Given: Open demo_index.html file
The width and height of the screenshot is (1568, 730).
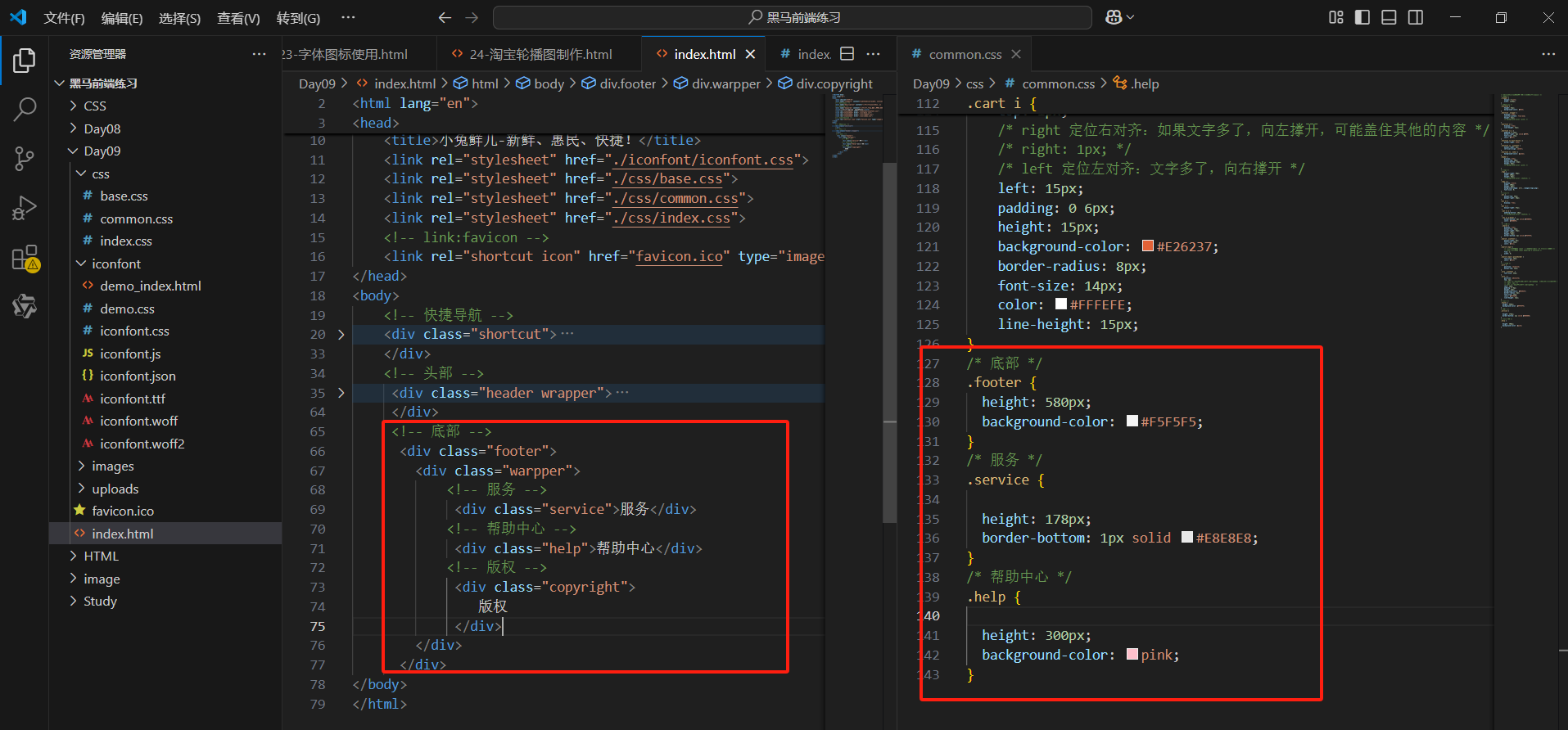Looking at the screenshot, I should tap(150, 286).
